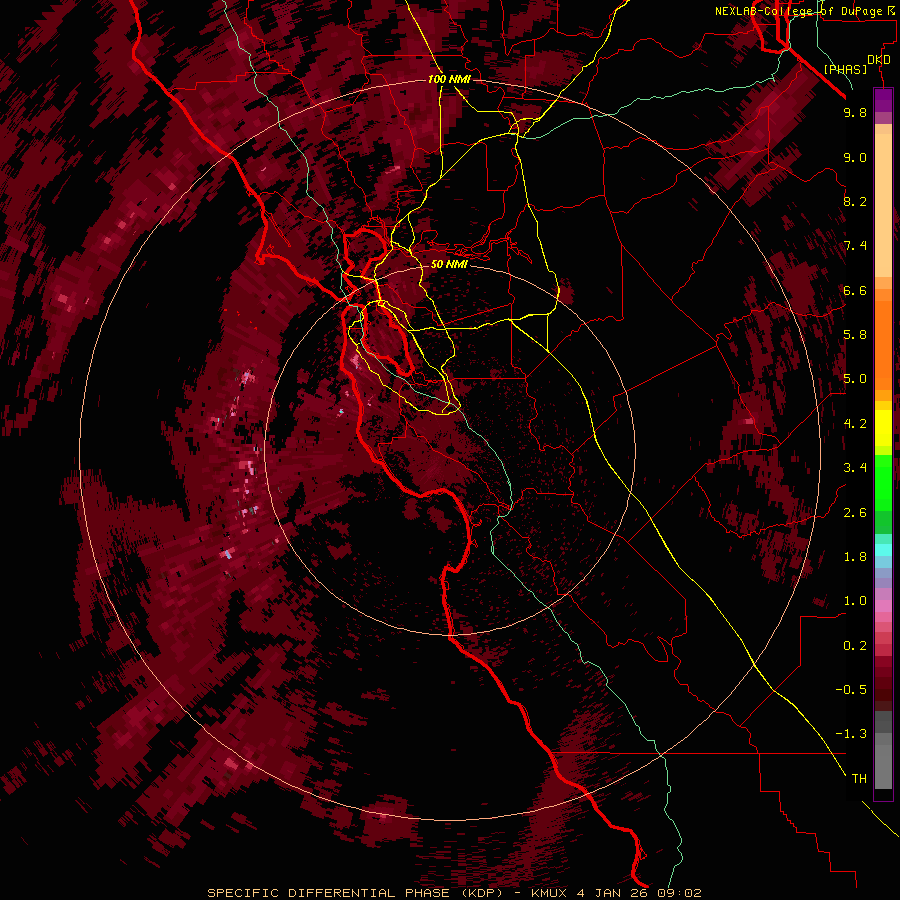Click the 1.8 colorbar value
The height and width of the screenshot is (900, 900).
pos(855,557)
